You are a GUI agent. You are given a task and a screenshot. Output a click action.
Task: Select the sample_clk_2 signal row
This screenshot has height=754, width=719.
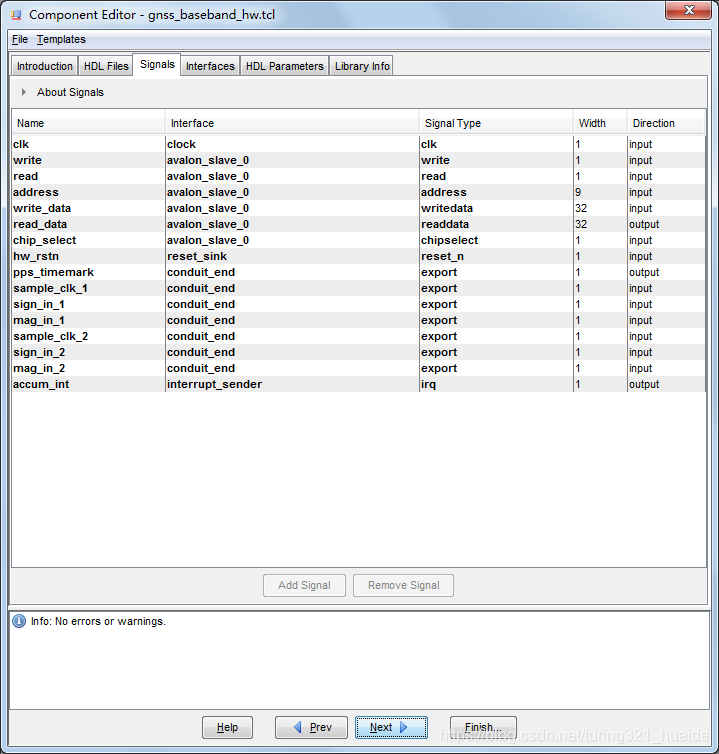359,336
